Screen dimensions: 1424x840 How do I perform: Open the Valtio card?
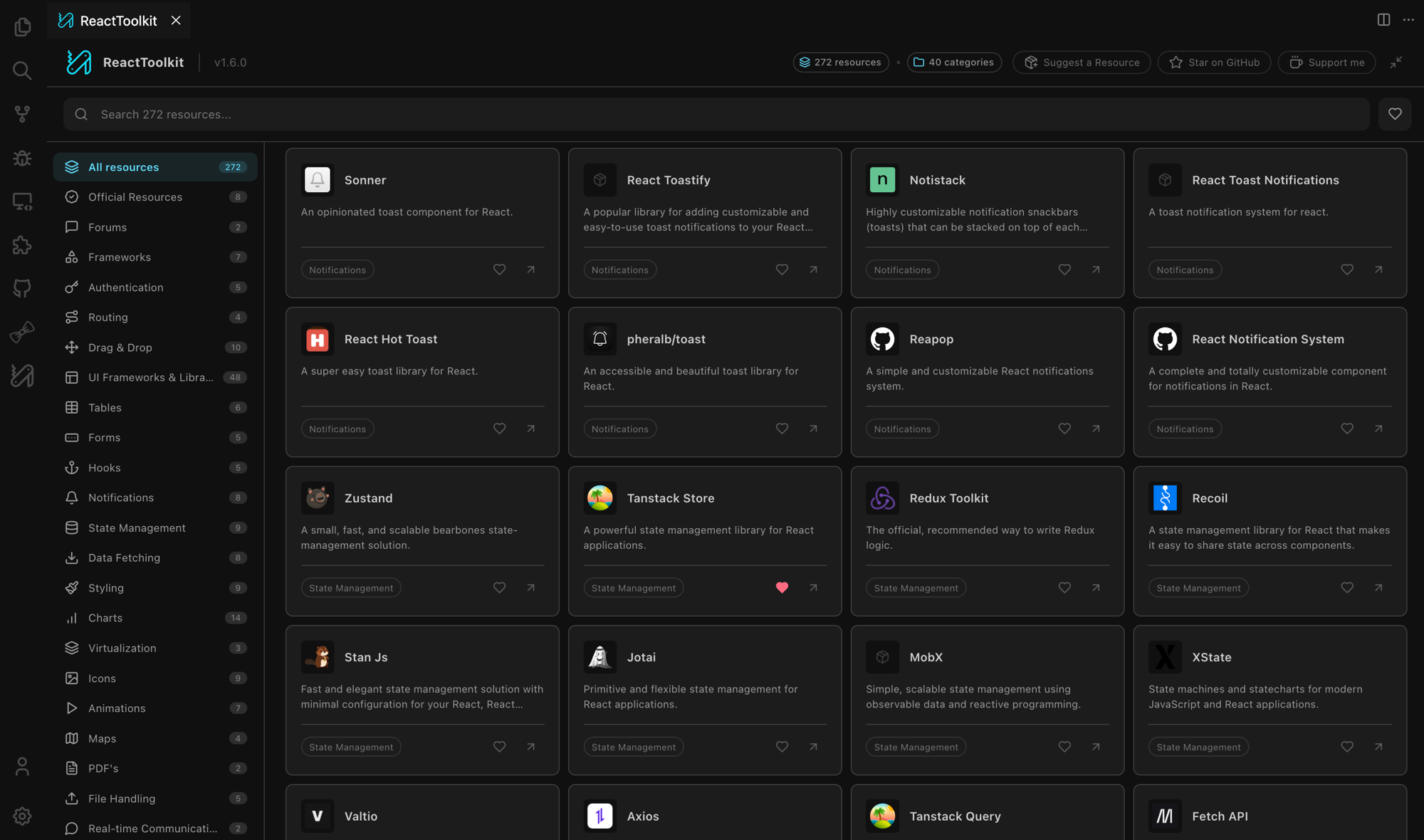click(x=422, y=813)
